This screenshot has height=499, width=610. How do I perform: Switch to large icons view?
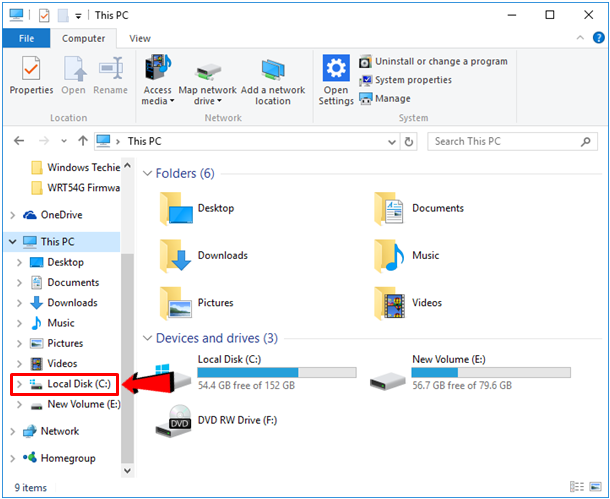pos(595,487)
